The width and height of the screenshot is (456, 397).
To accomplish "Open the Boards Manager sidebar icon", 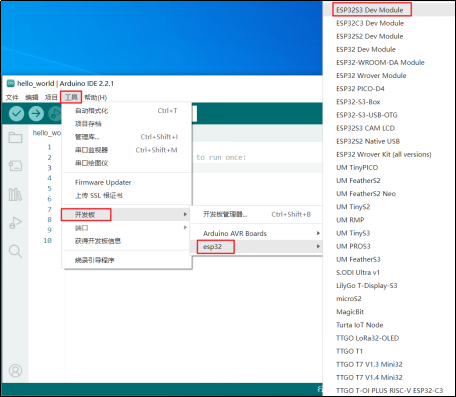I will coord(15,166).
